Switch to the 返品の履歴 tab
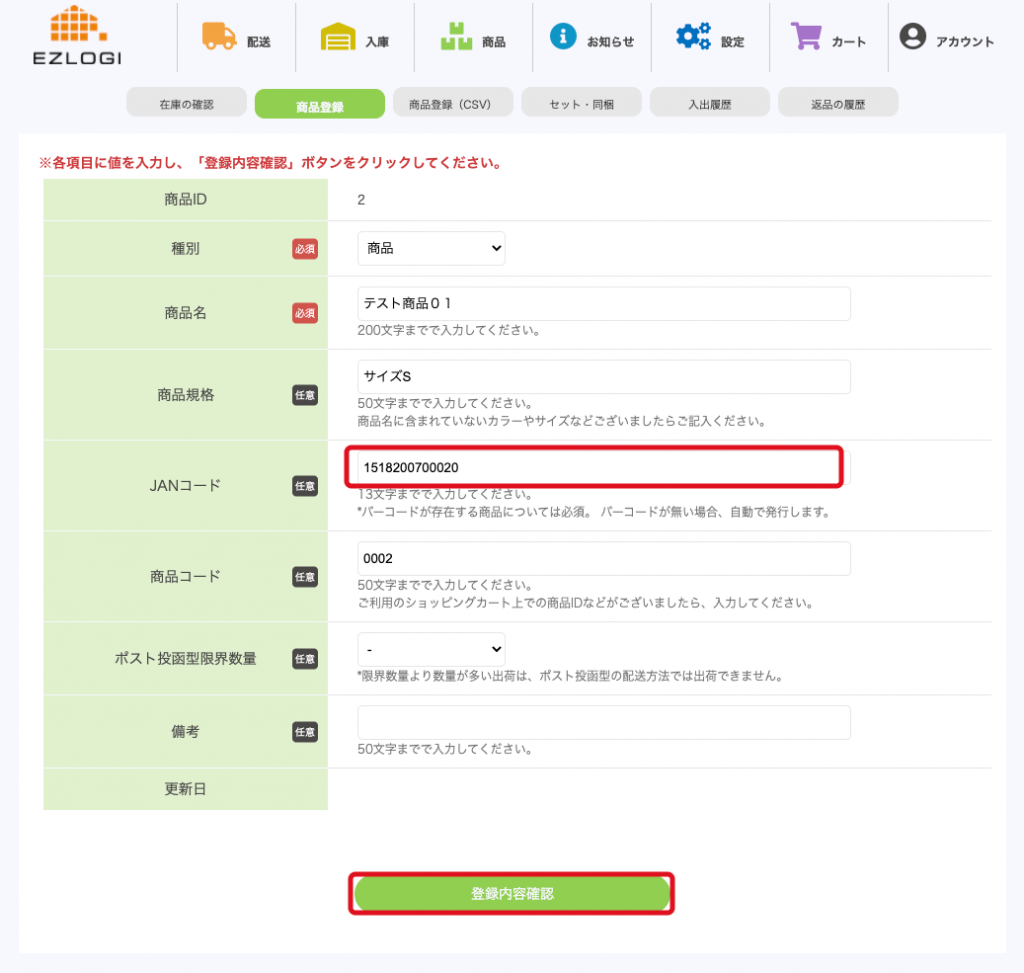 click(837, 103)
